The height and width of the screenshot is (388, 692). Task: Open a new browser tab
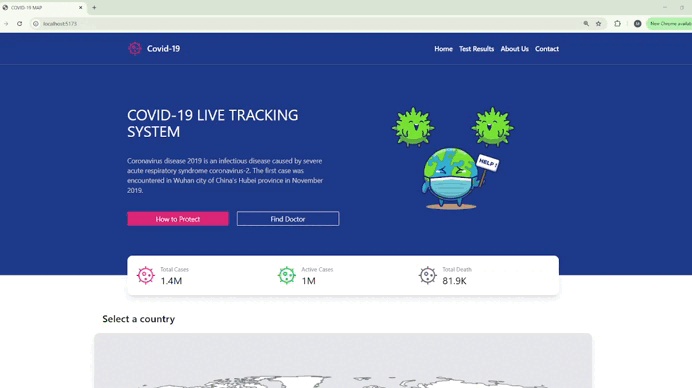click(x=94, y=8)
